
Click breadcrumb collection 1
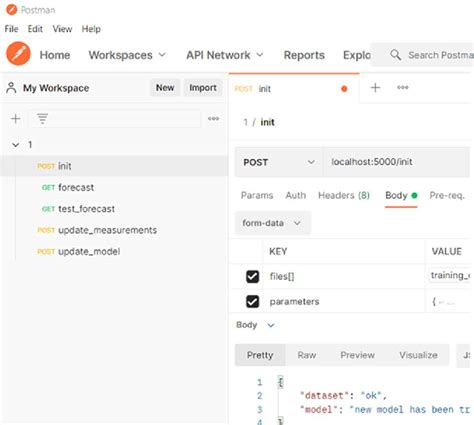pyautogui.click(x=246, y=122)
